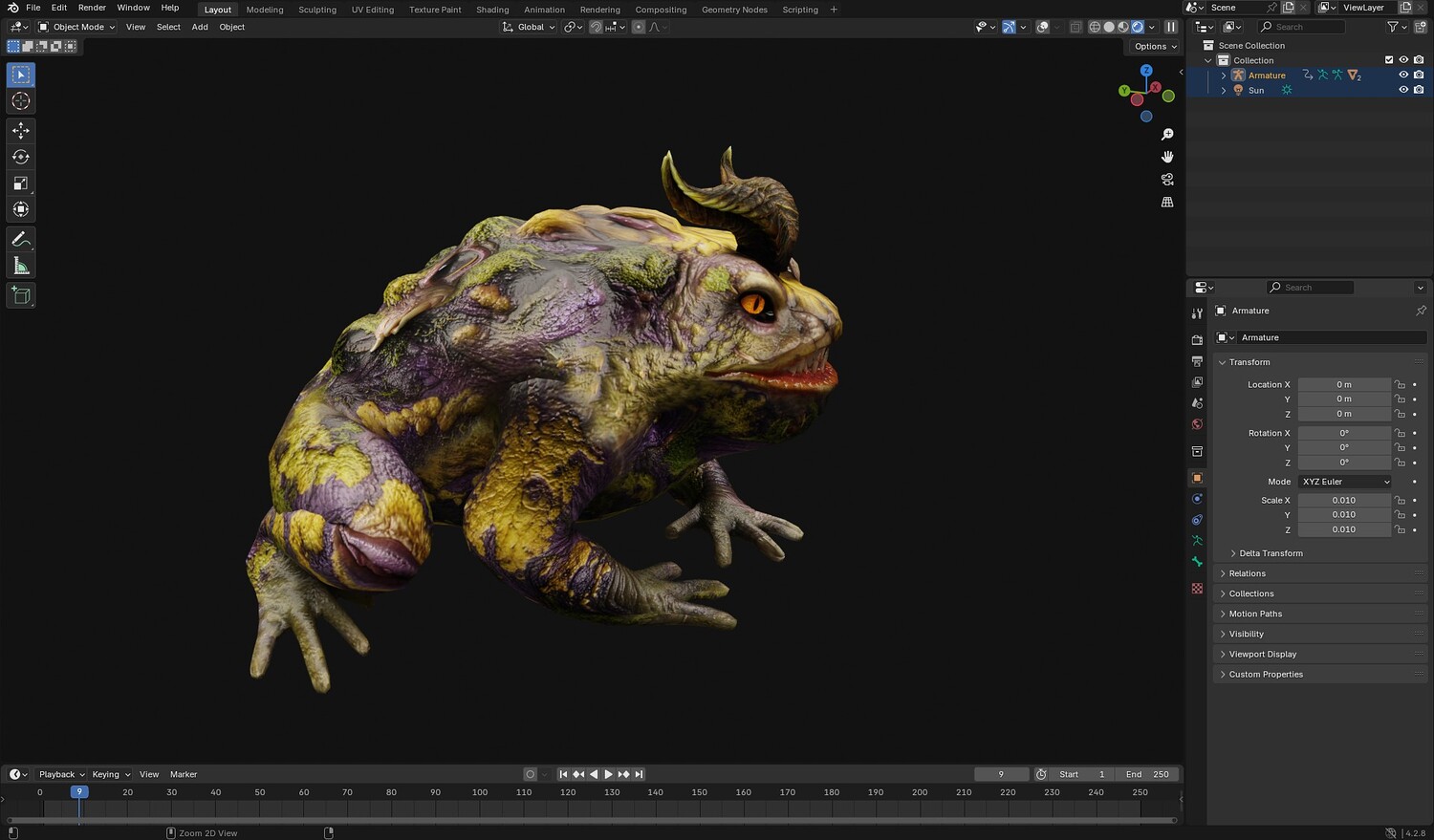Viewport: 1434px width, 840px height.
Task: Select the Rotate tool
Action: [21, 157]
